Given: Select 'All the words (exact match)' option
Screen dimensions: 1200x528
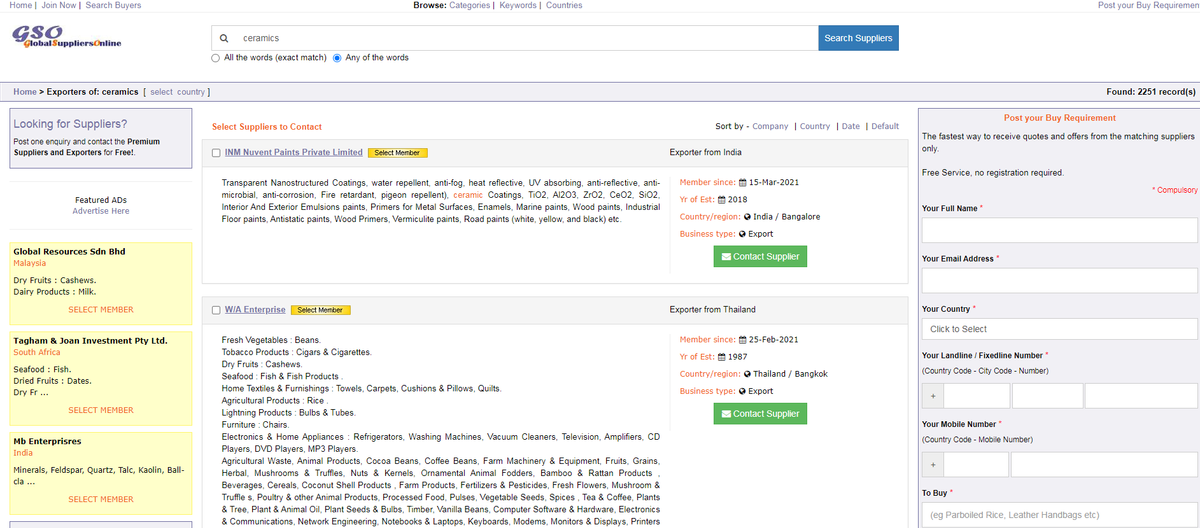Looking at the screenshot, I should tap(216, 58).
